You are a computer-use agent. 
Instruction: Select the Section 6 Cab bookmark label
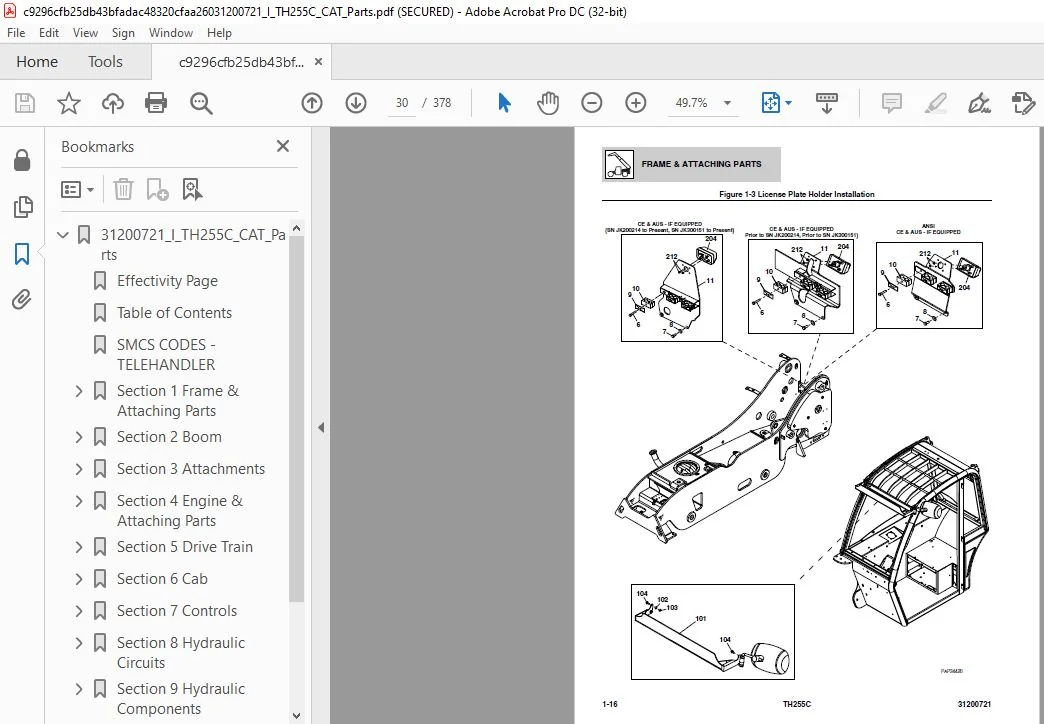click(162, 579)
